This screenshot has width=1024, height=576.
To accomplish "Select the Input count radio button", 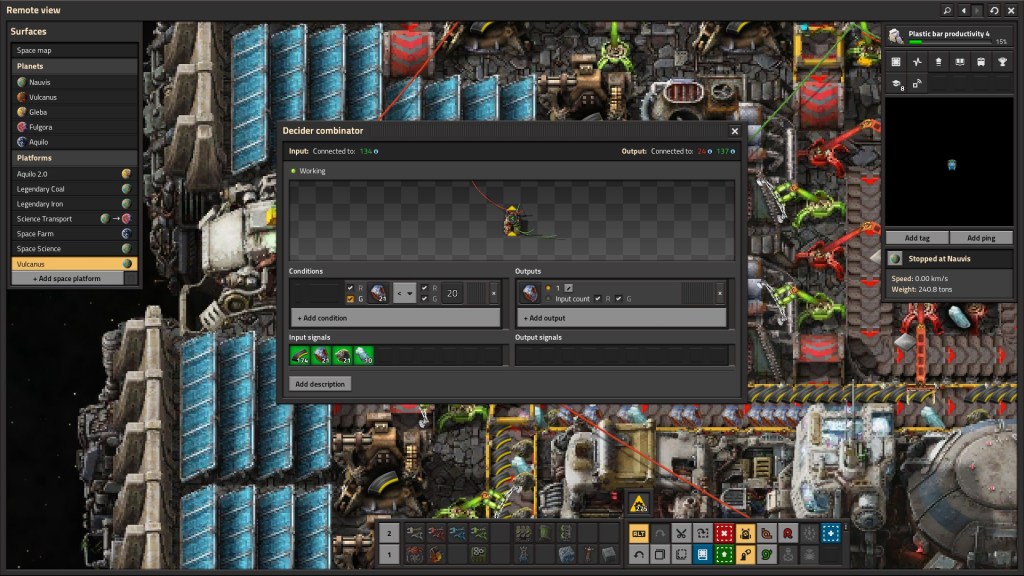I will [548, 298].
